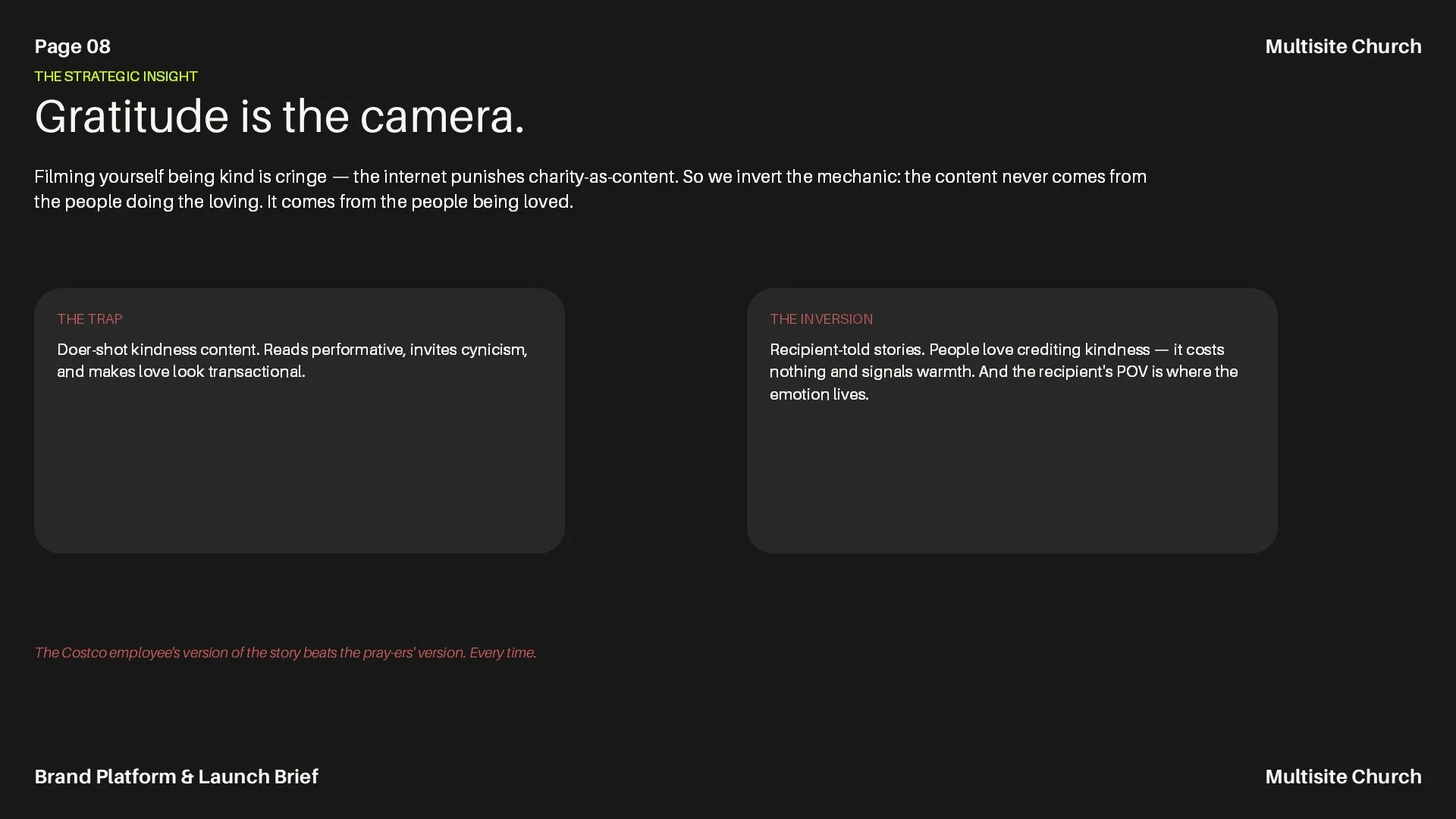Select the italic Costco employee quote
The height and width of the screenshot is (819, 1456).
tap(285, 653)
